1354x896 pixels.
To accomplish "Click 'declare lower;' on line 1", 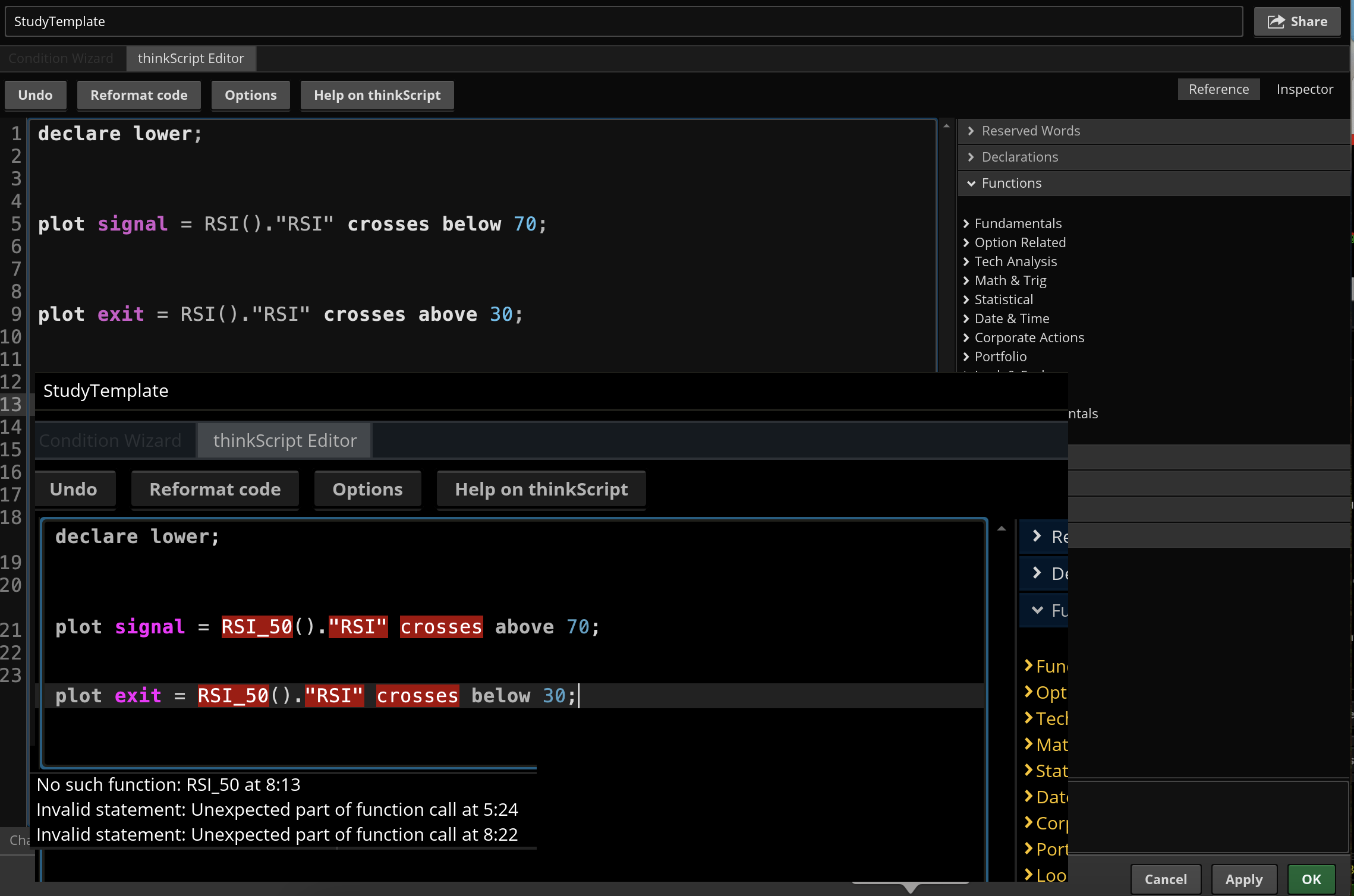I will 120,134.
